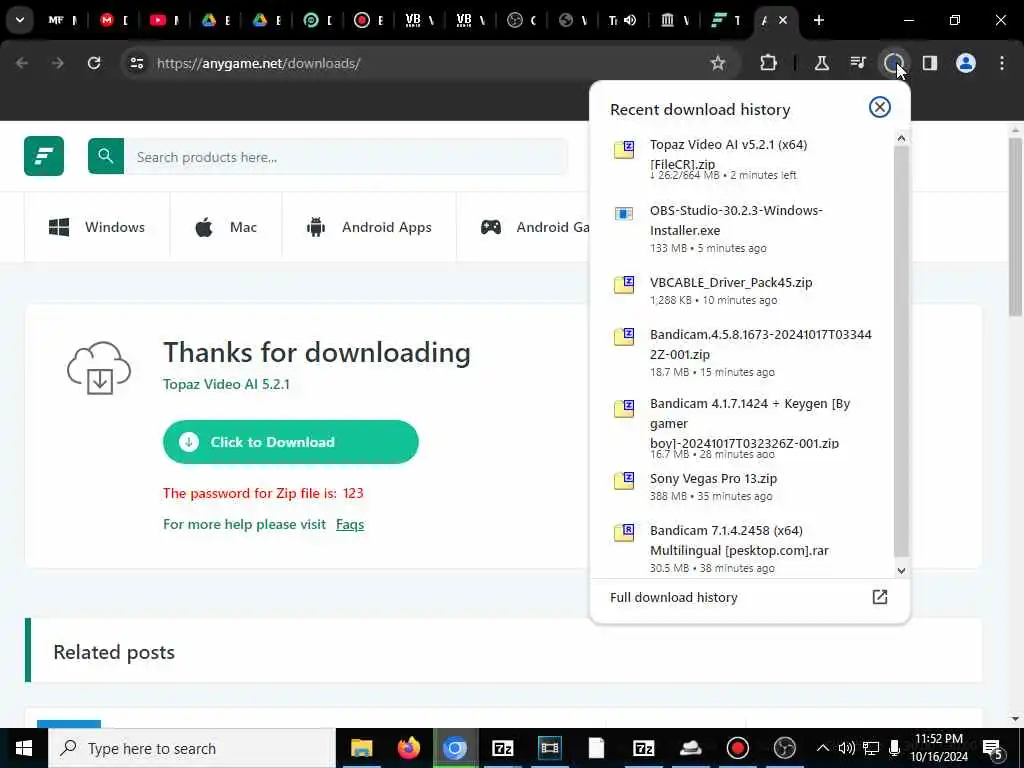The width and height of the screenshot is (1024, 768).
Task: Click the Topaz Video AI 5.2.1 link
Action: 226,384
